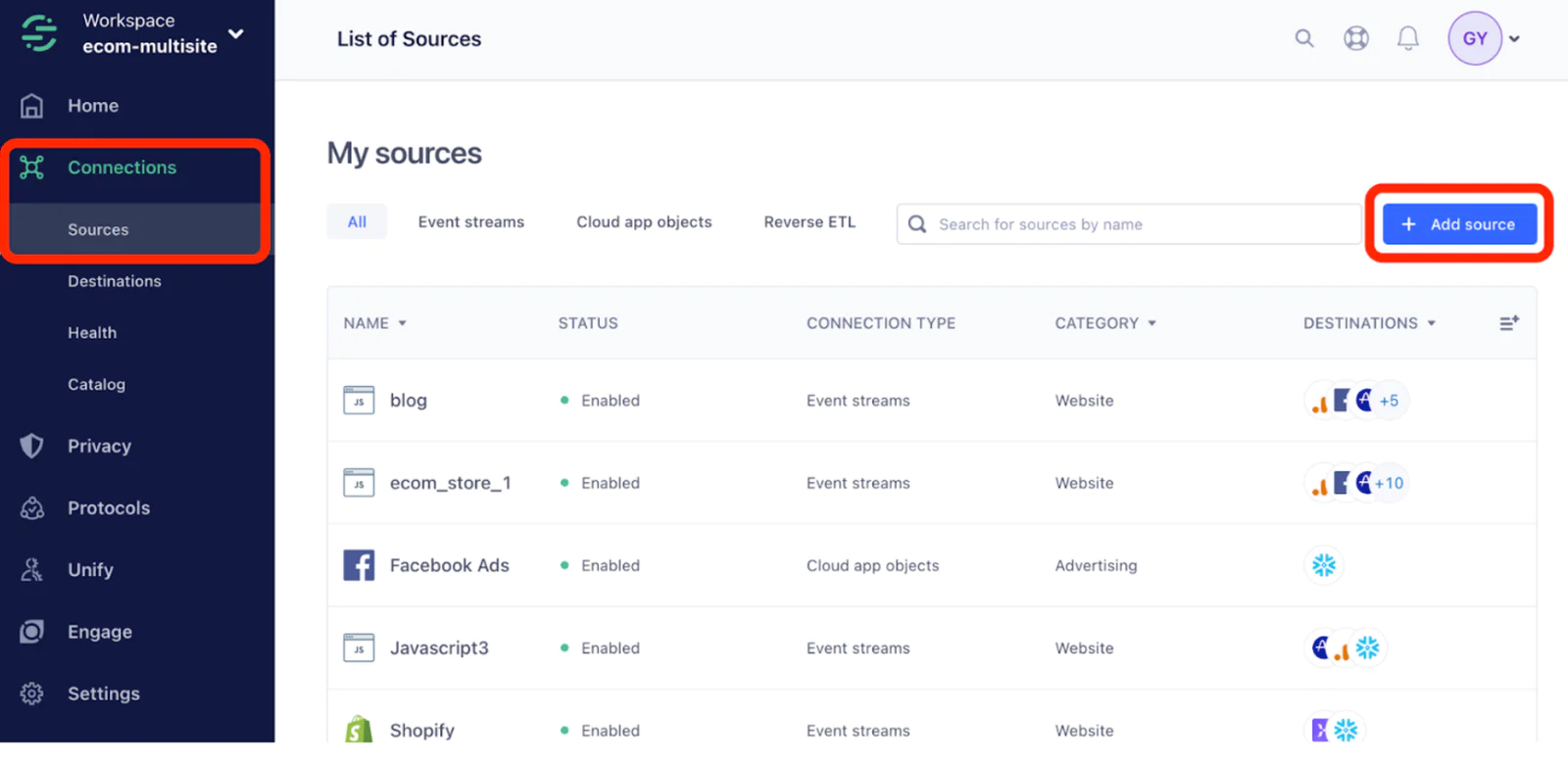Expand the workspace switcher chevron
This screenshot has width=1568, height=763.
click(236, 33)
